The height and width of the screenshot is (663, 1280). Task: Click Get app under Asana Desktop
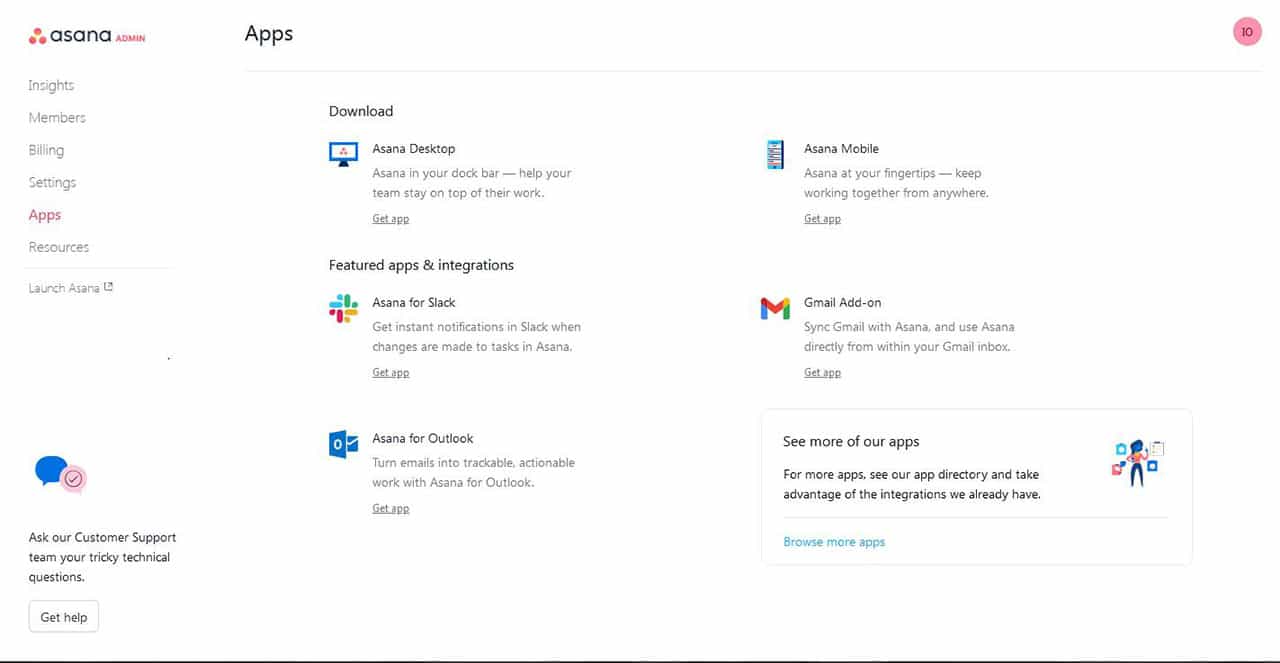[x=391, y=219]
